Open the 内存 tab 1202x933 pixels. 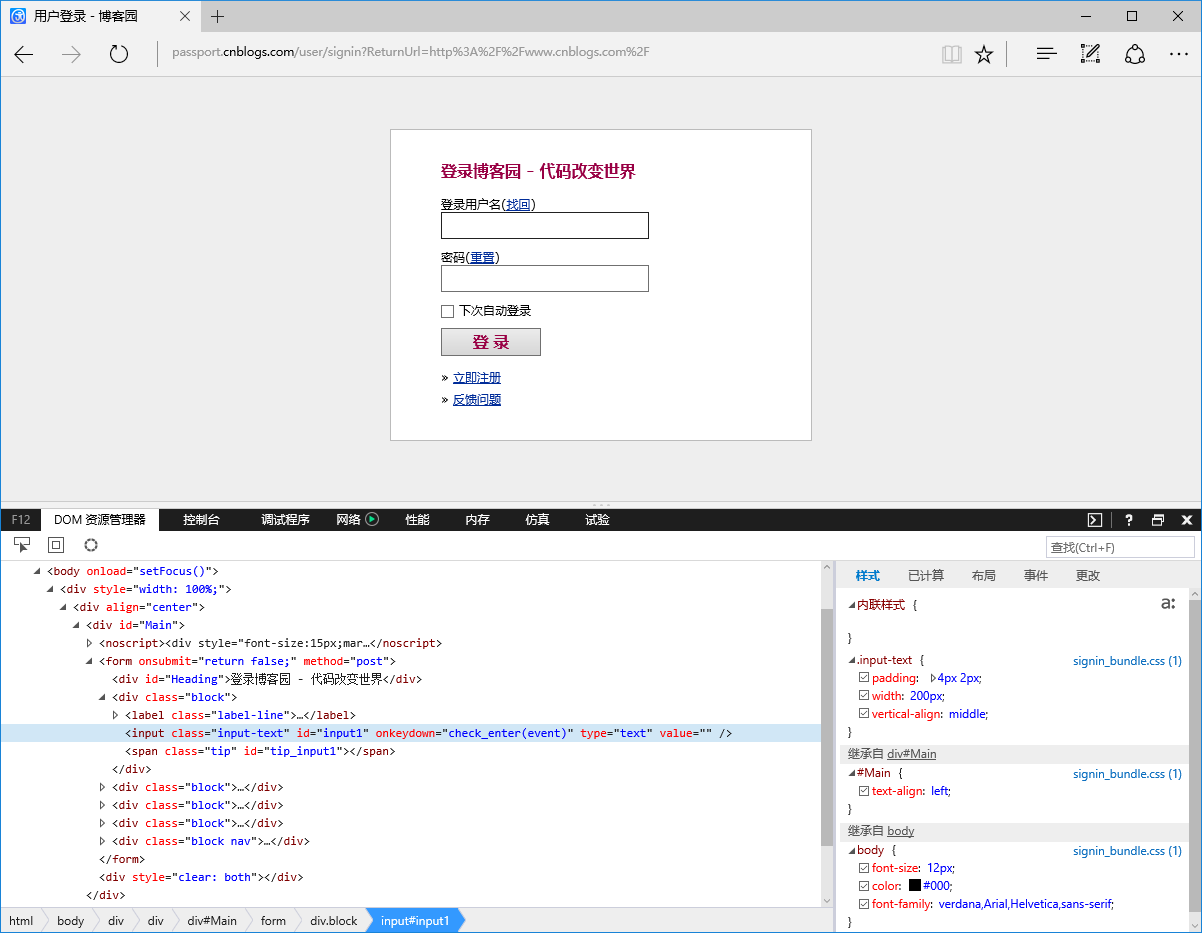click(x=477, y=520)
